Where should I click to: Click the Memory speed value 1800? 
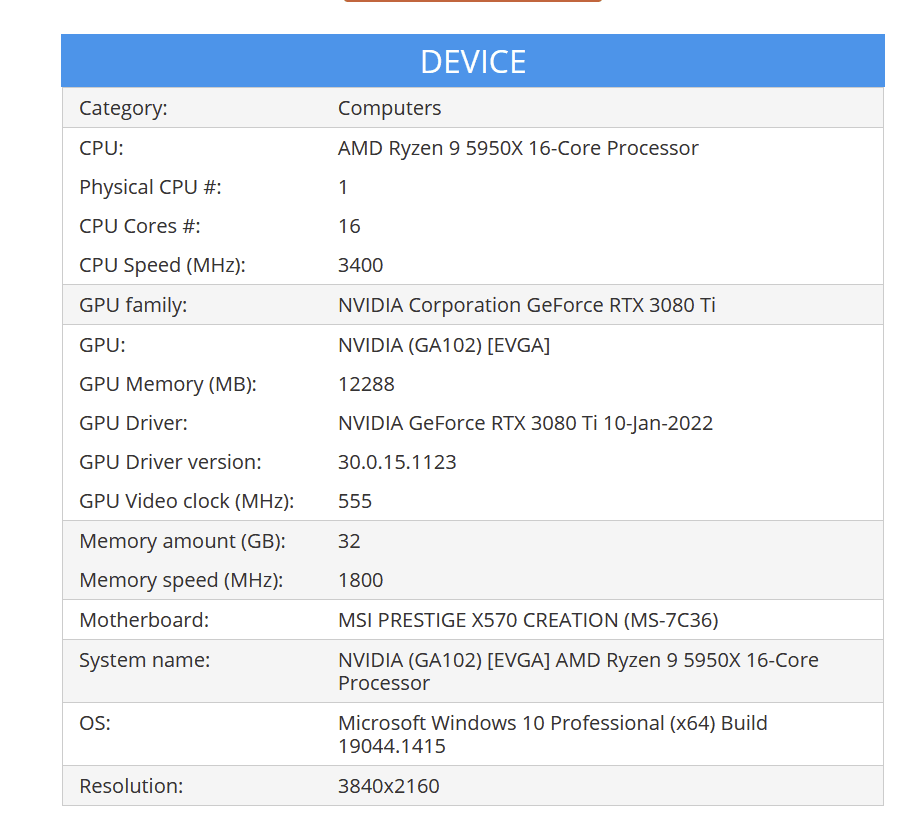[x=360, y=580]
